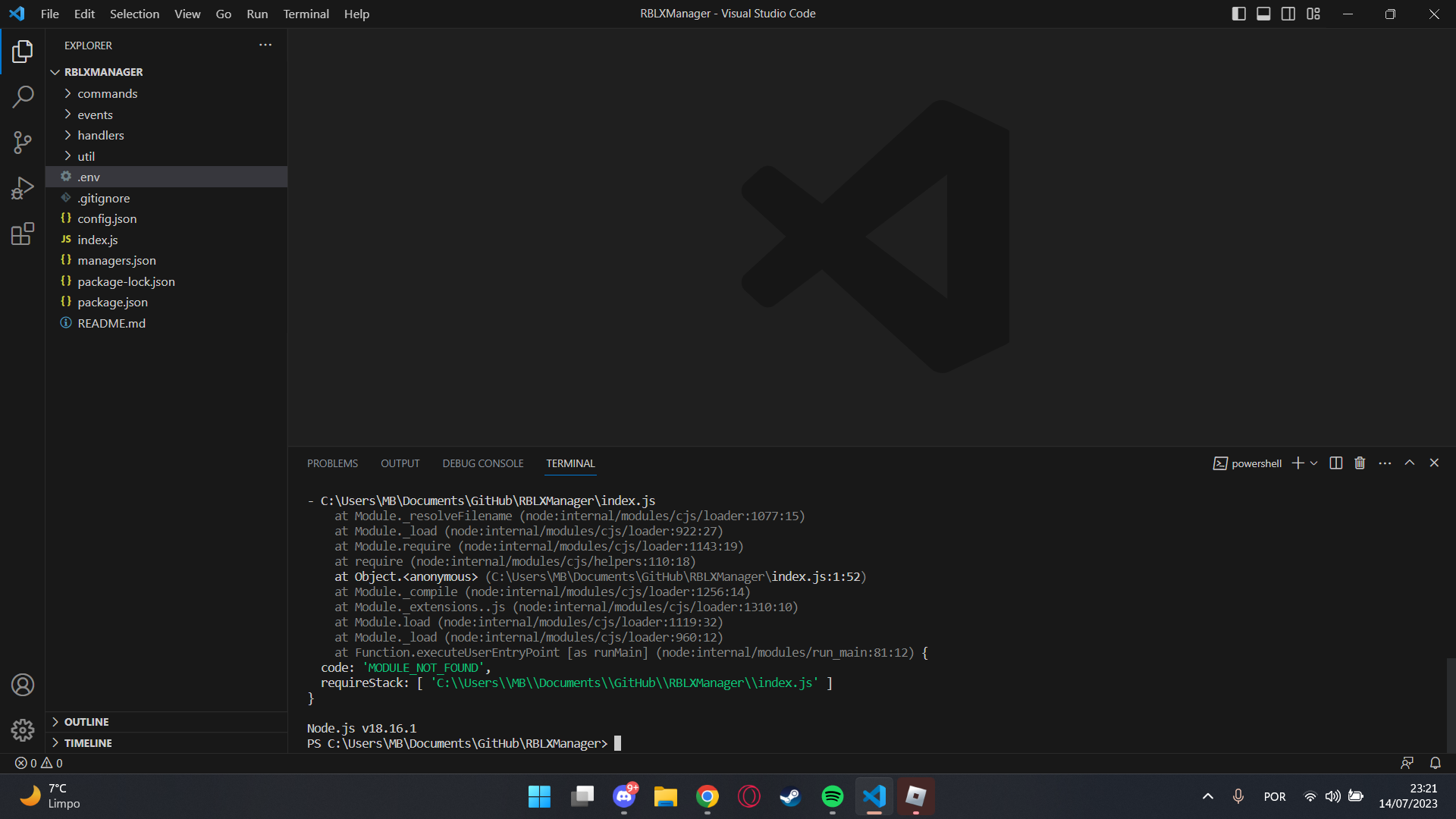This screenshot has width=1456, height=819.
Task: Expand the OUTLINE section
Action: coord(86,722)
